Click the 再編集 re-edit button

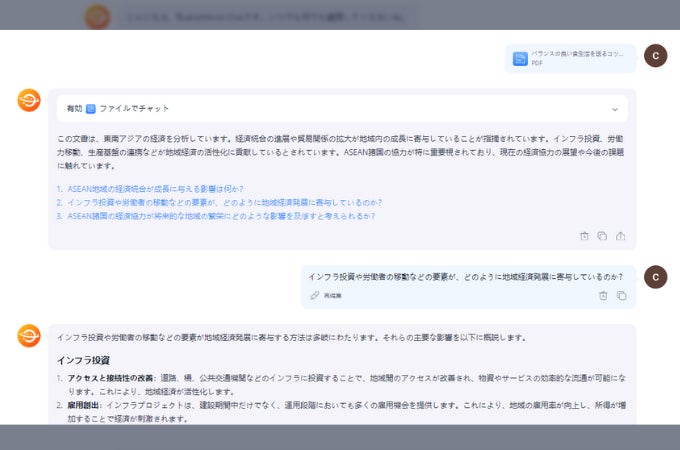333,296
